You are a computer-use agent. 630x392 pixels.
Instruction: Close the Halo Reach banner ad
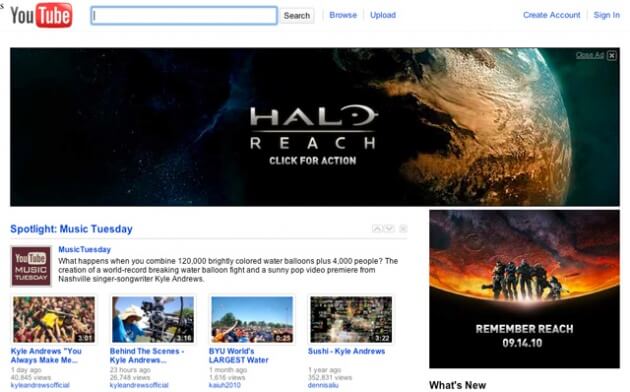612,55
